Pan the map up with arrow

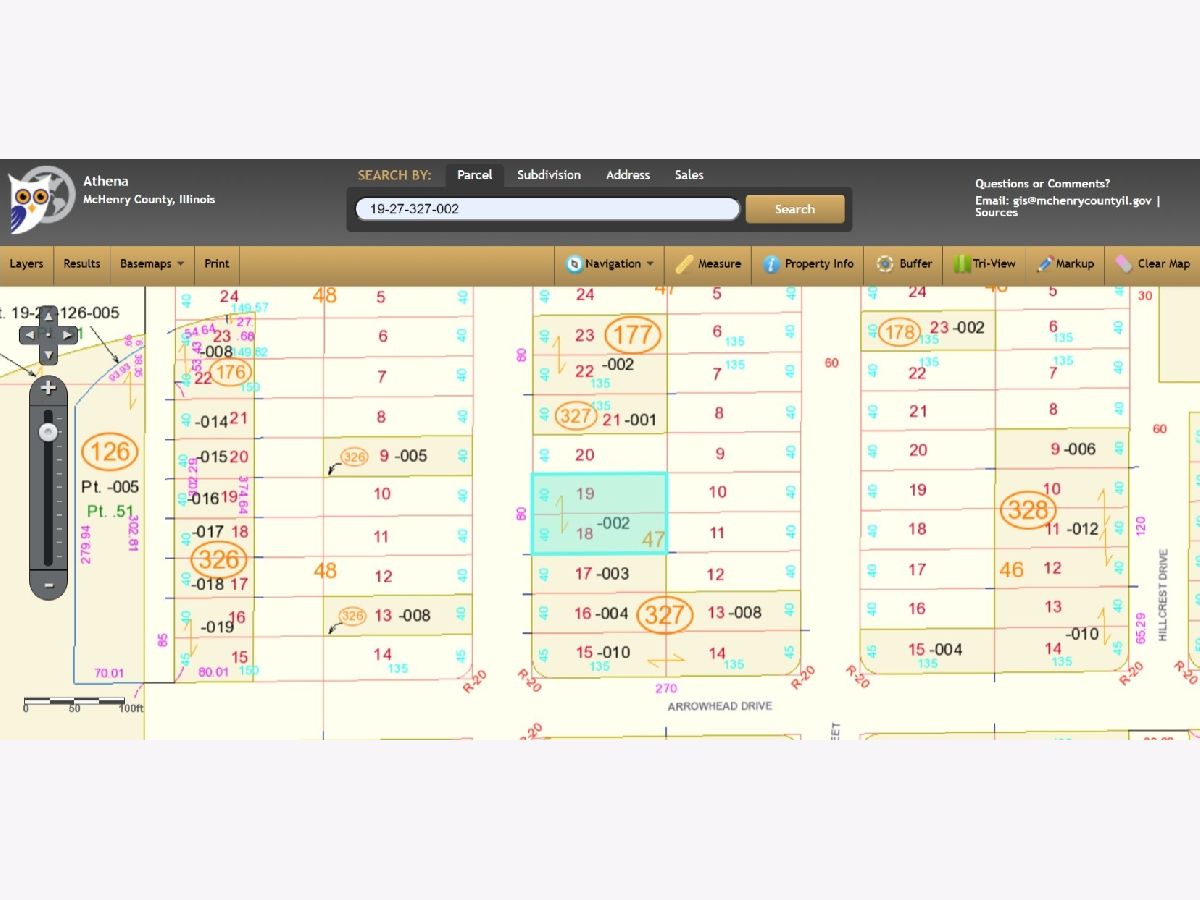coord(47,316)
